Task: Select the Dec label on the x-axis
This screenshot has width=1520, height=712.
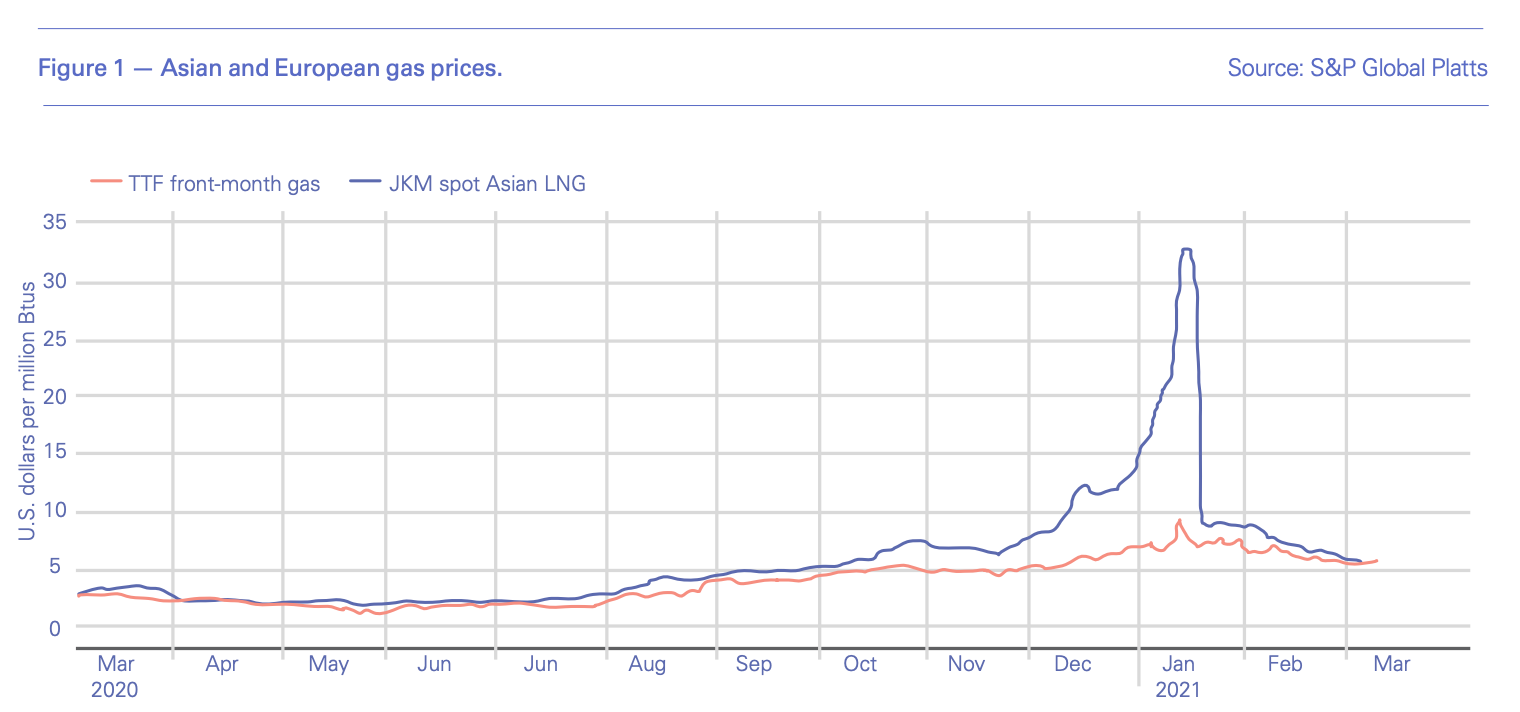Action: coord(1073,665)
